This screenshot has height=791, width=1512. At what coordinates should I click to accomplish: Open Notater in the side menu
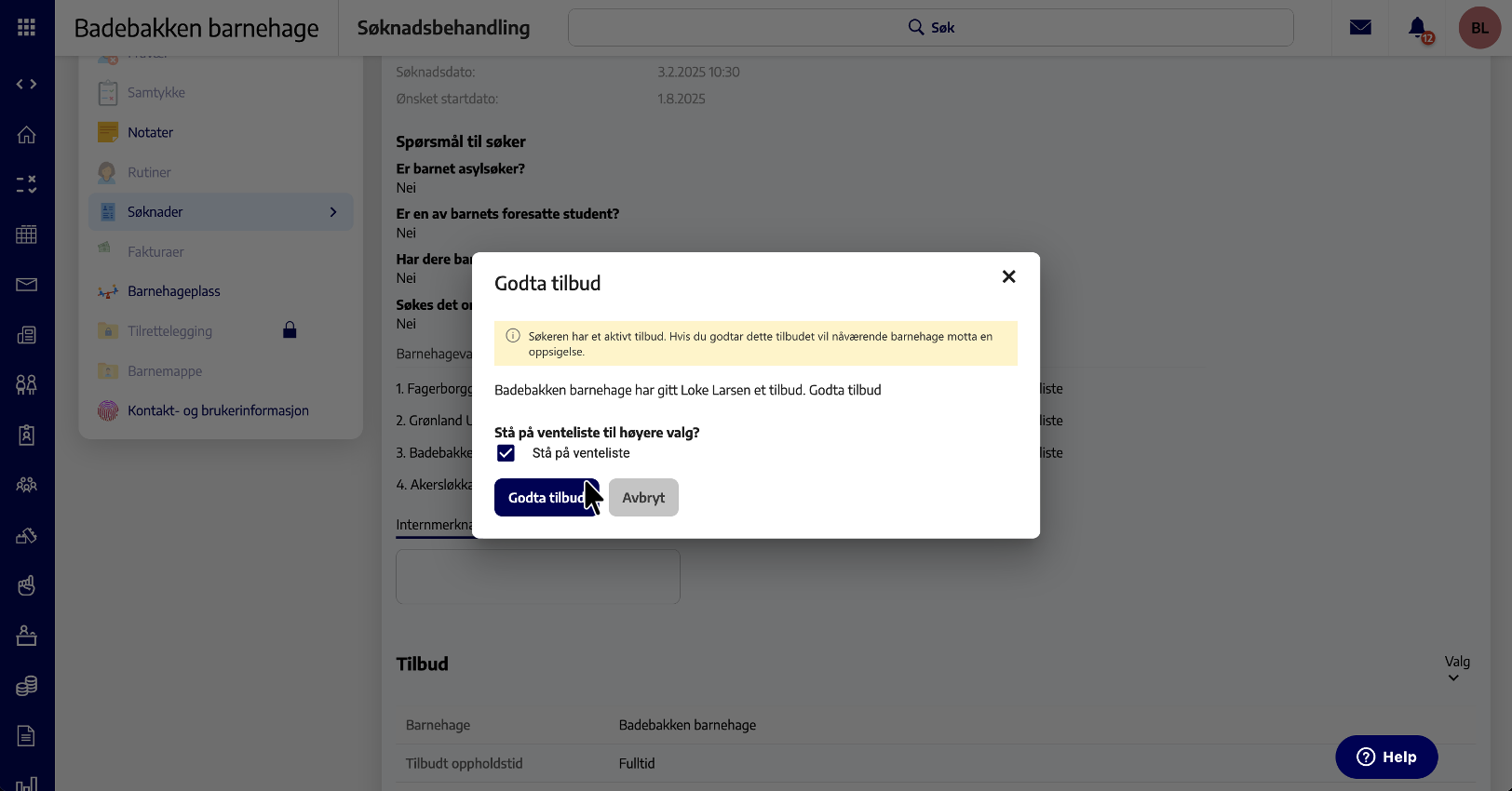click(150, 133)
